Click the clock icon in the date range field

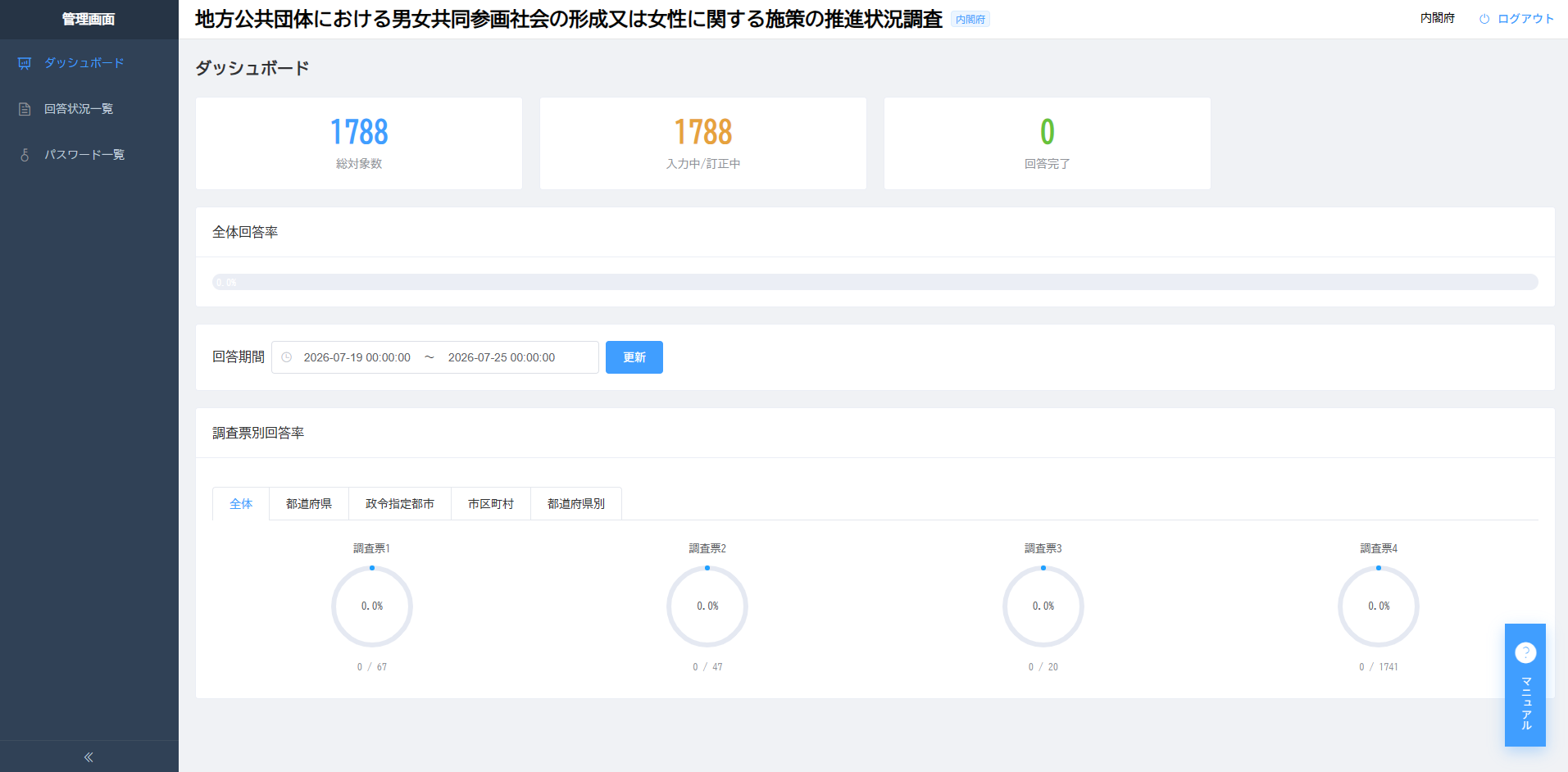click(287, 357)
